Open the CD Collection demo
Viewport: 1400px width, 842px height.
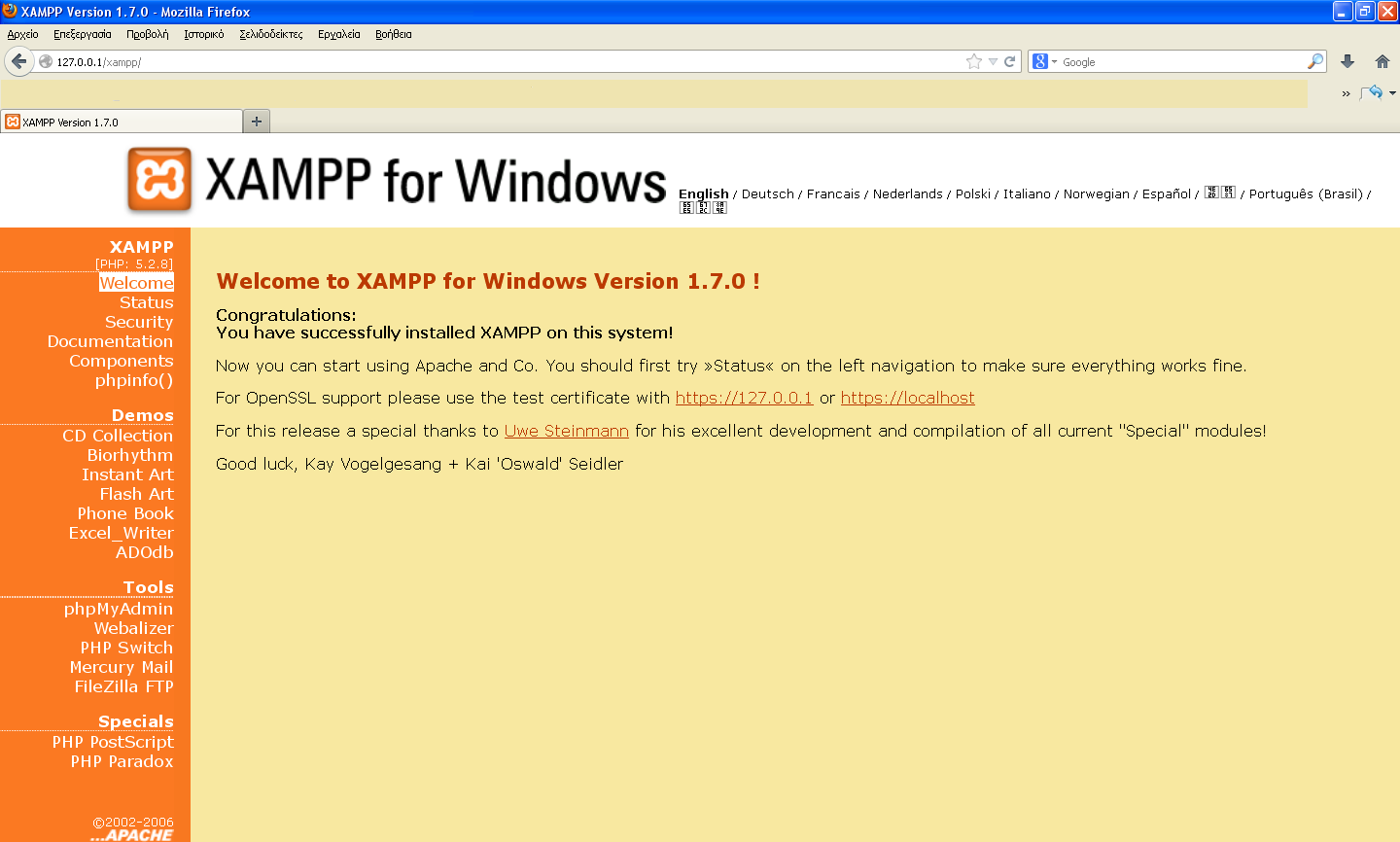click(x=118, y=436)
